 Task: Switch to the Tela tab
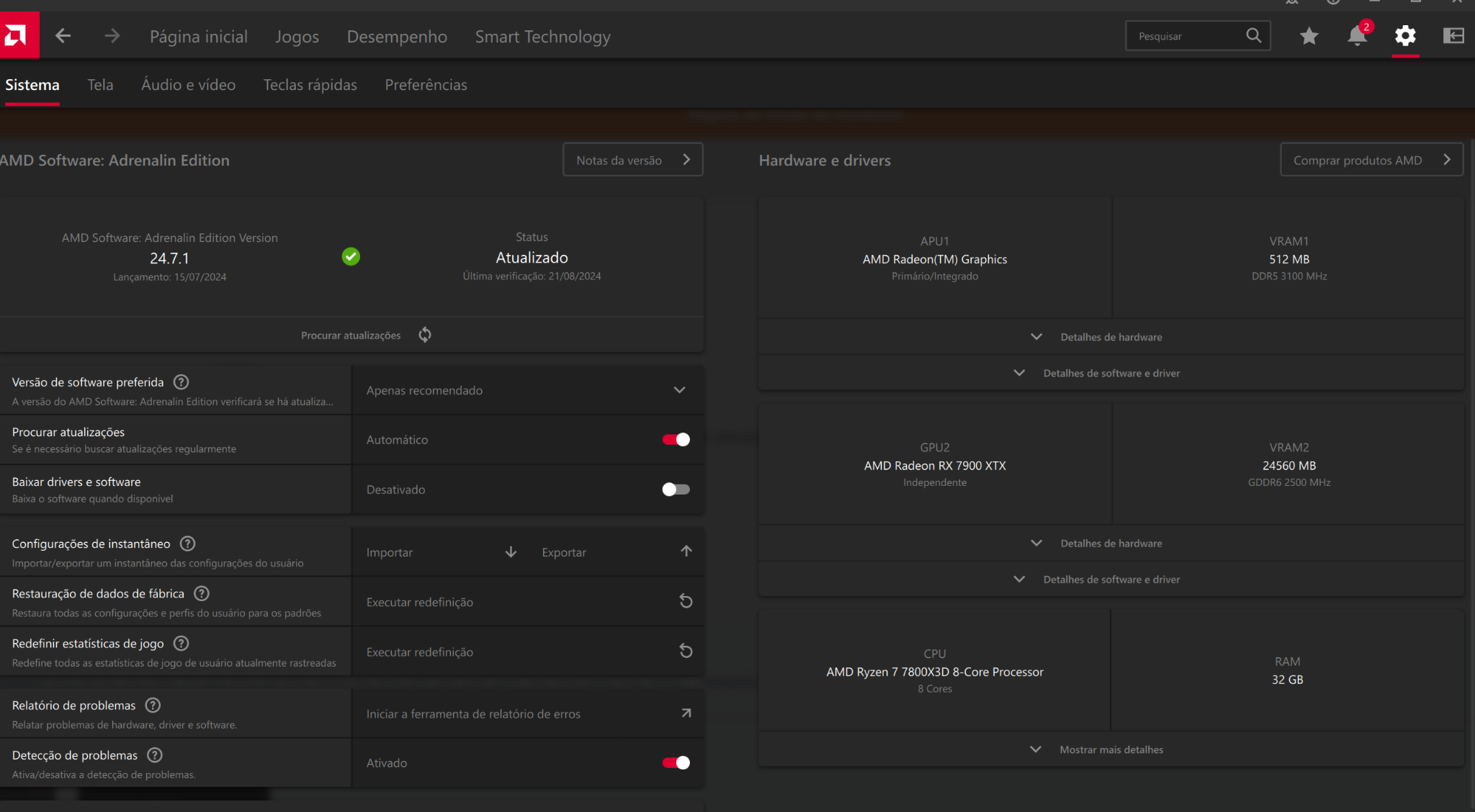(100, 85)
